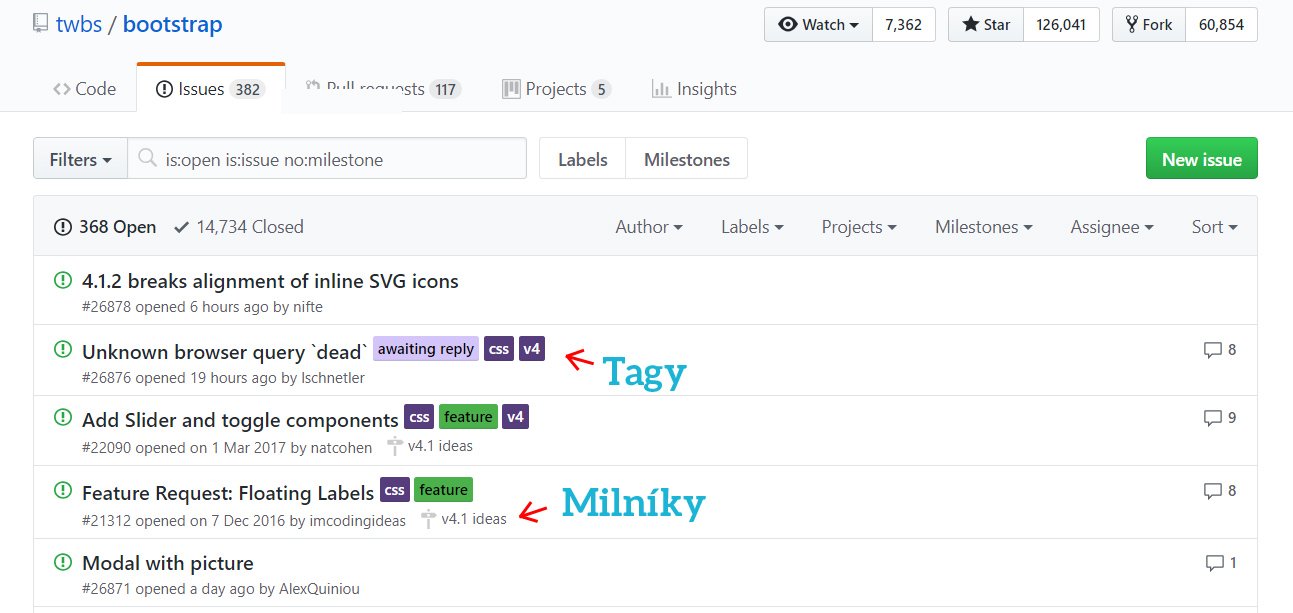Expand the Projects filter dropdown
This screenshot has height=613, width=1293.
coord(859,227)
